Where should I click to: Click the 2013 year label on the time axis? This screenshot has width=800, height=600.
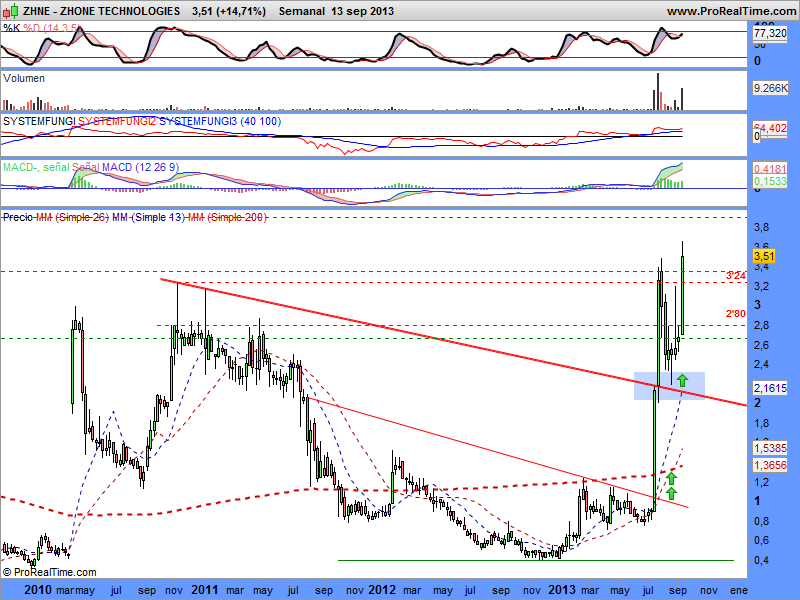(x=562, y=590)
